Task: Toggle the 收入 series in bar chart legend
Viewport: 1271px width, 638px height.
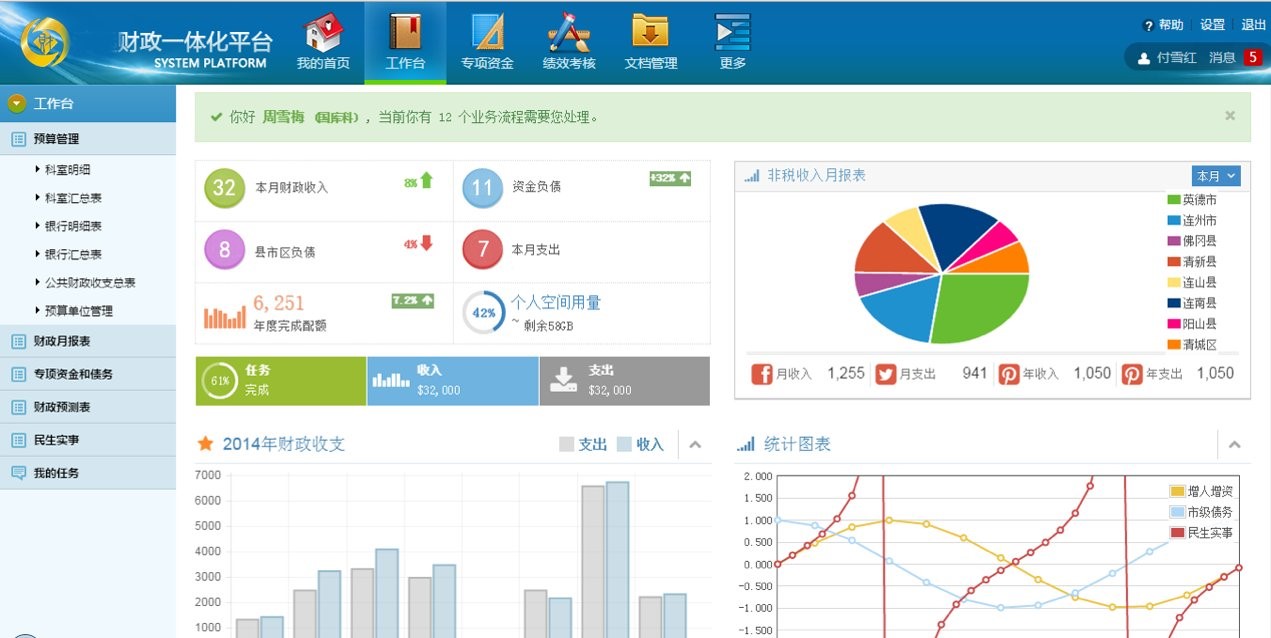Action: tap(640, 444)
